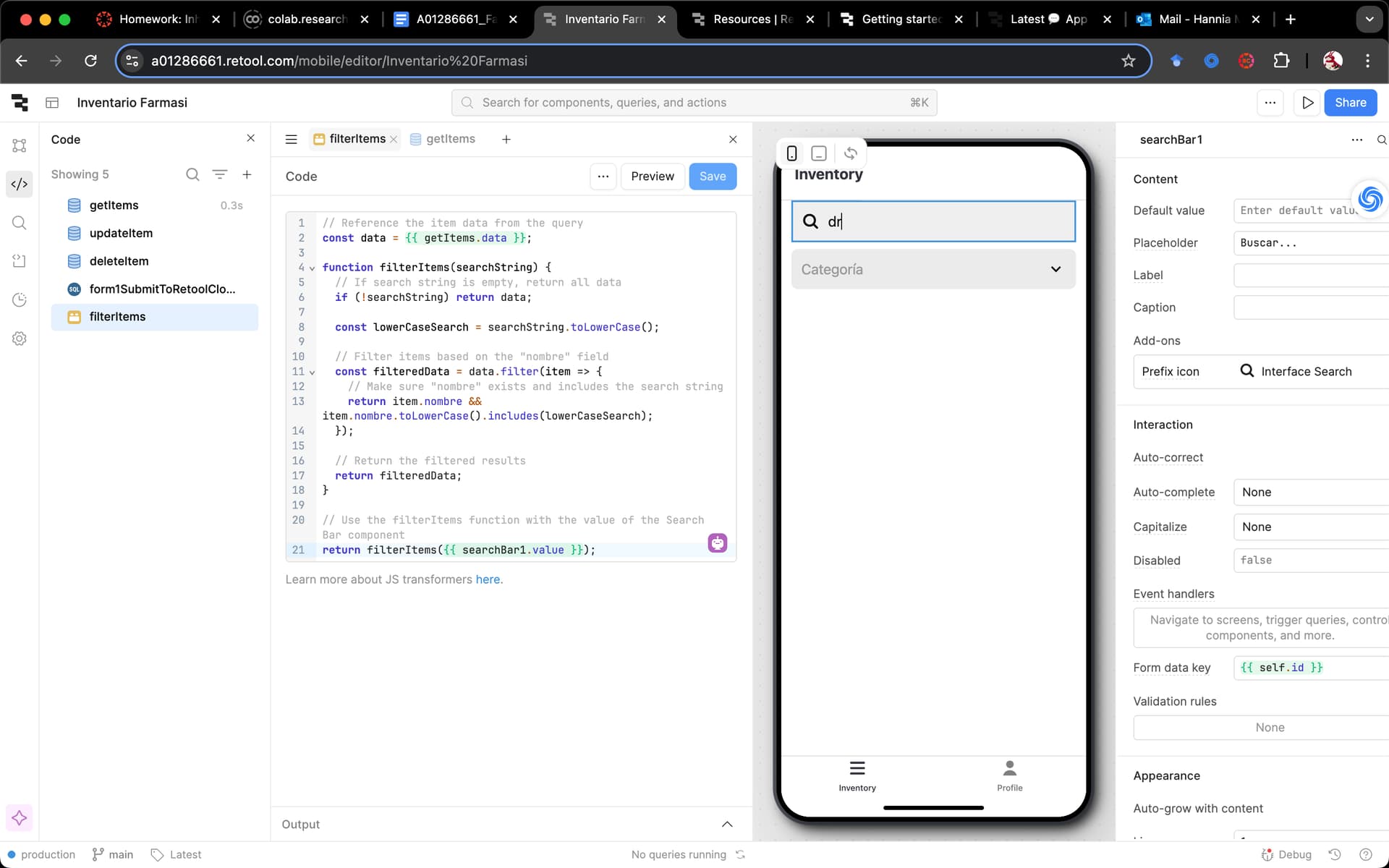
Task: Open the Debug panel
Action: [1286, 854]
